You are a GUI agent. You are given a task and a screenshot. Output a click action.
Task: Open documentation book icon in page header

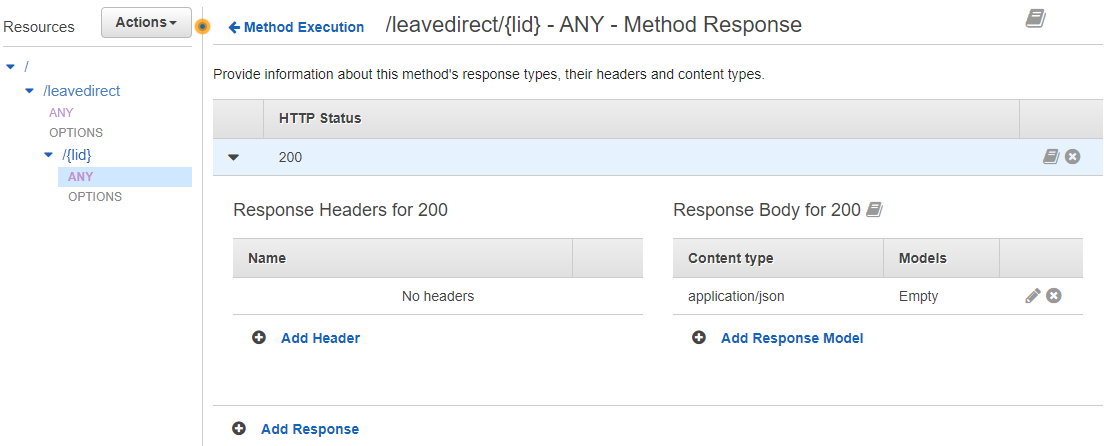pyautogui.click(x=1035, y=19)
